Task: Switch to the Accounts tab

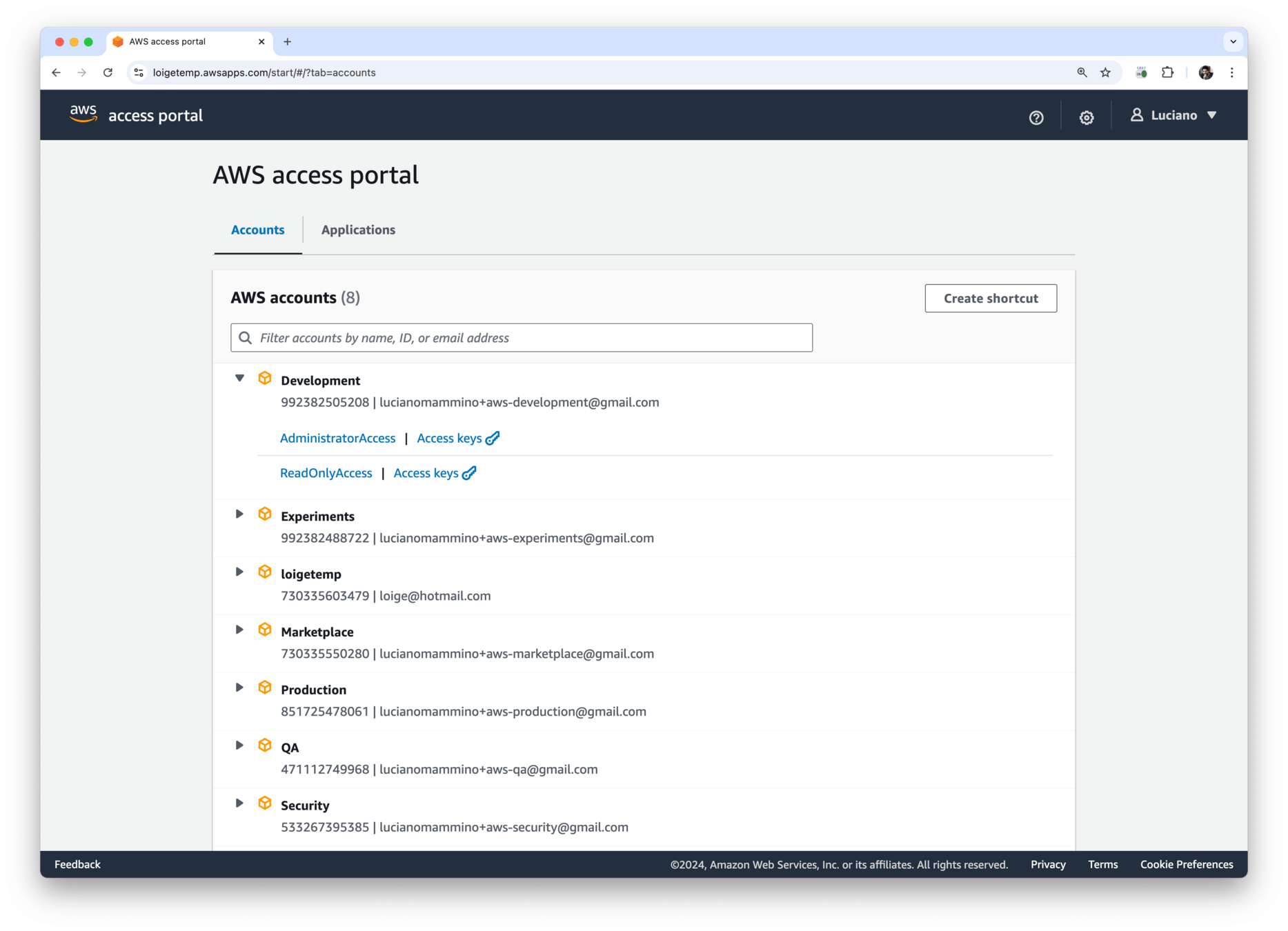Action: [257, 230]
